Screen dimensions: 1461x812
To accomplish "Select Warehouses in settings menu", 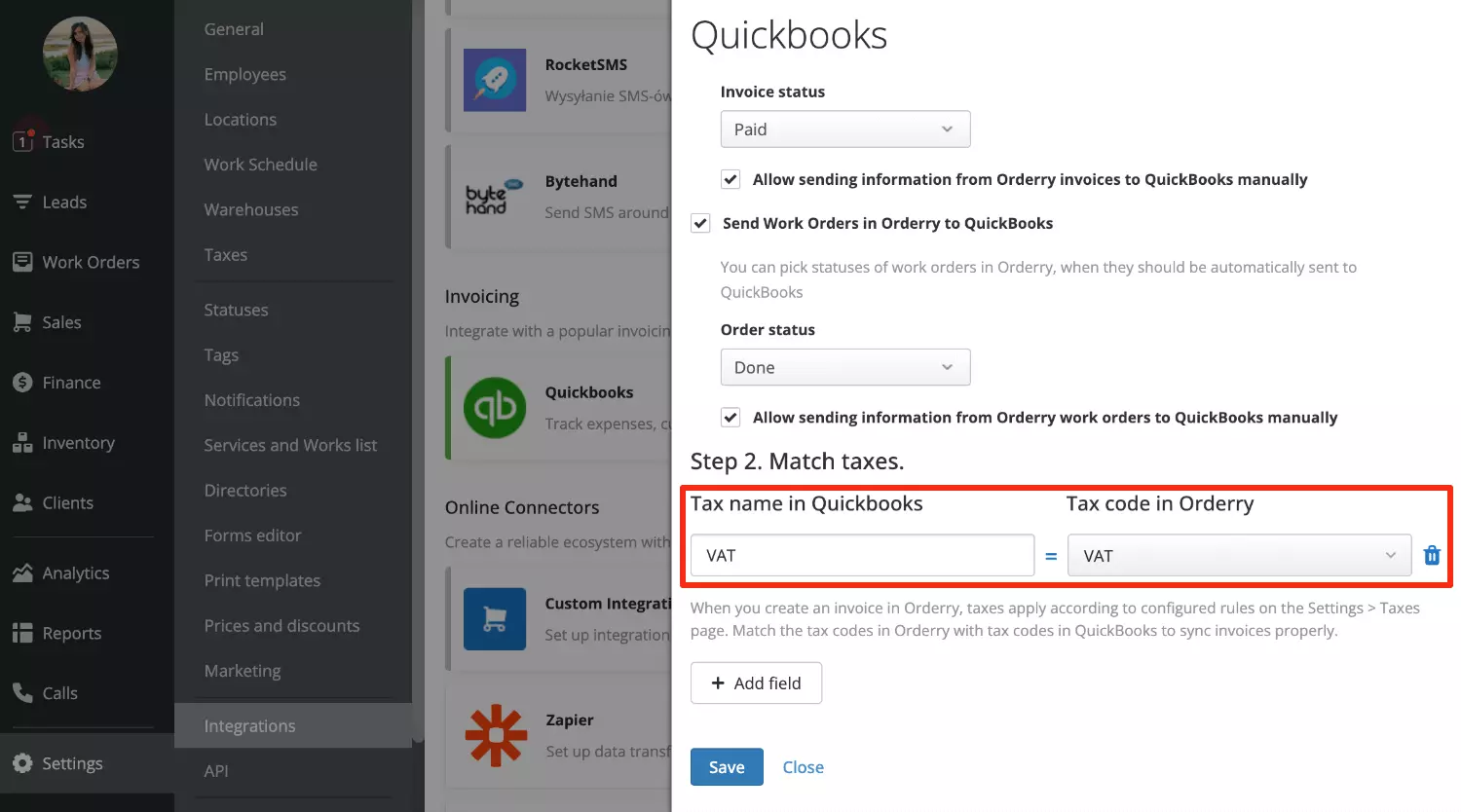I will coord(251,209).
